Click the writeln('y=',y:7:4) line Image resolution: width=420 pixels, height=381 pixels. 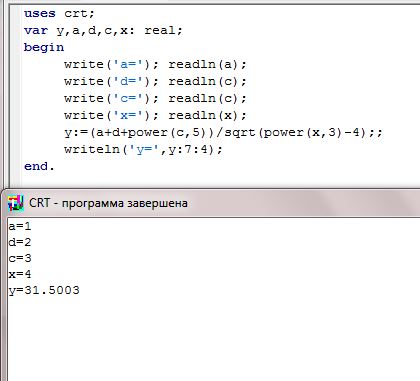[x=143, y=149]
